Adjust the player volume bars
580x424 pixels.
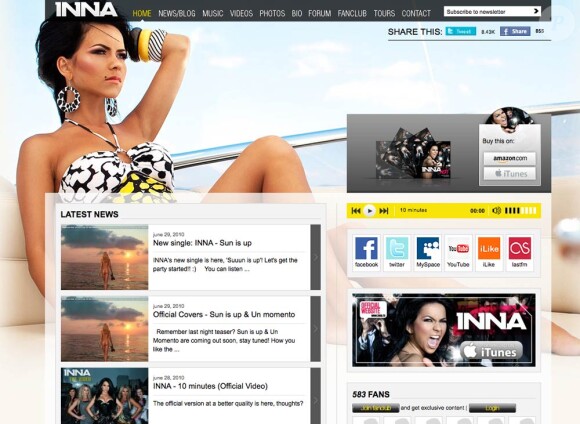pyautogui.click(x=520, y=211)
